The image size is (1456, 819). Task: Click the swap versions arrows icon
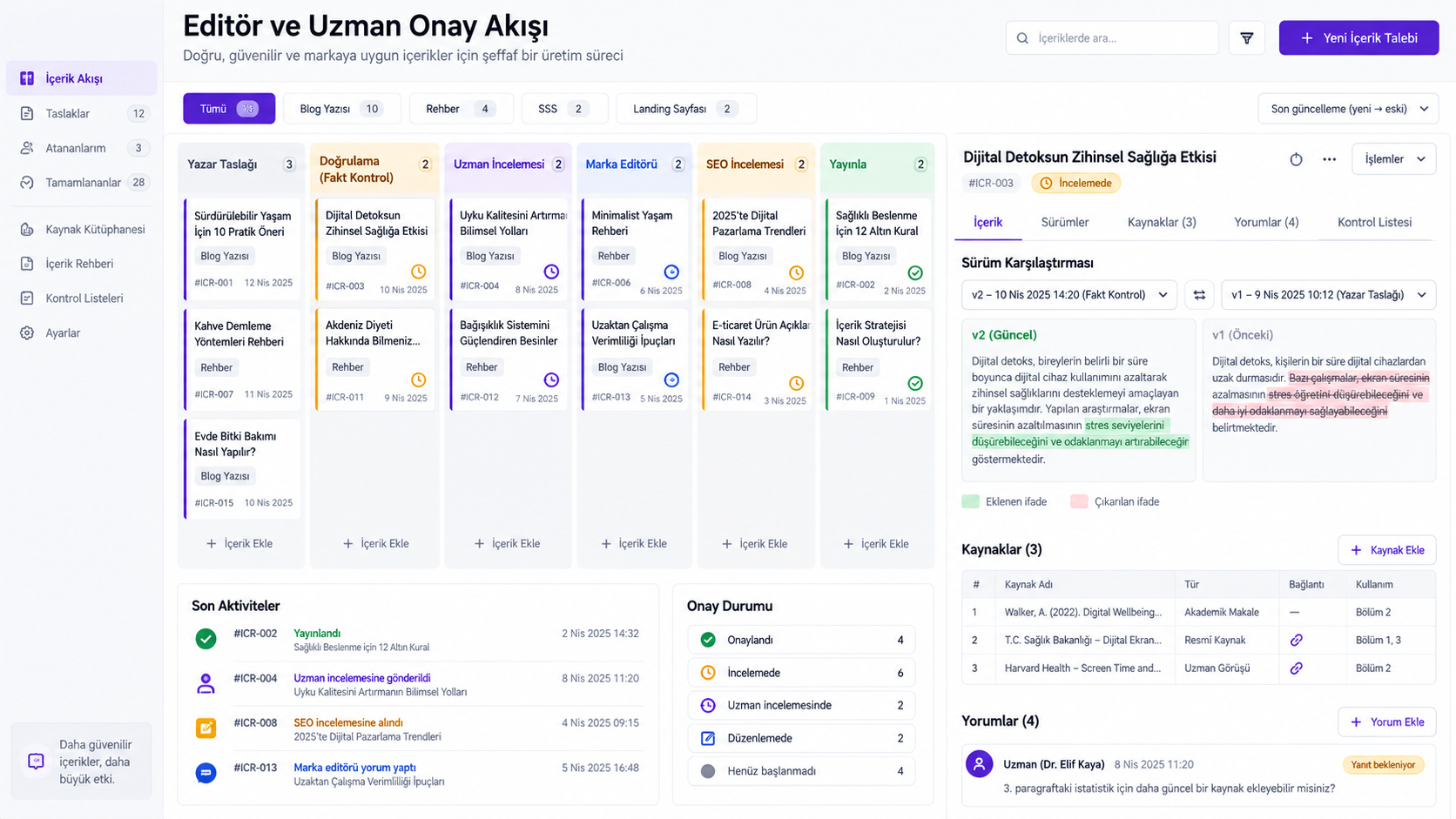click(x=1199, y=295)
